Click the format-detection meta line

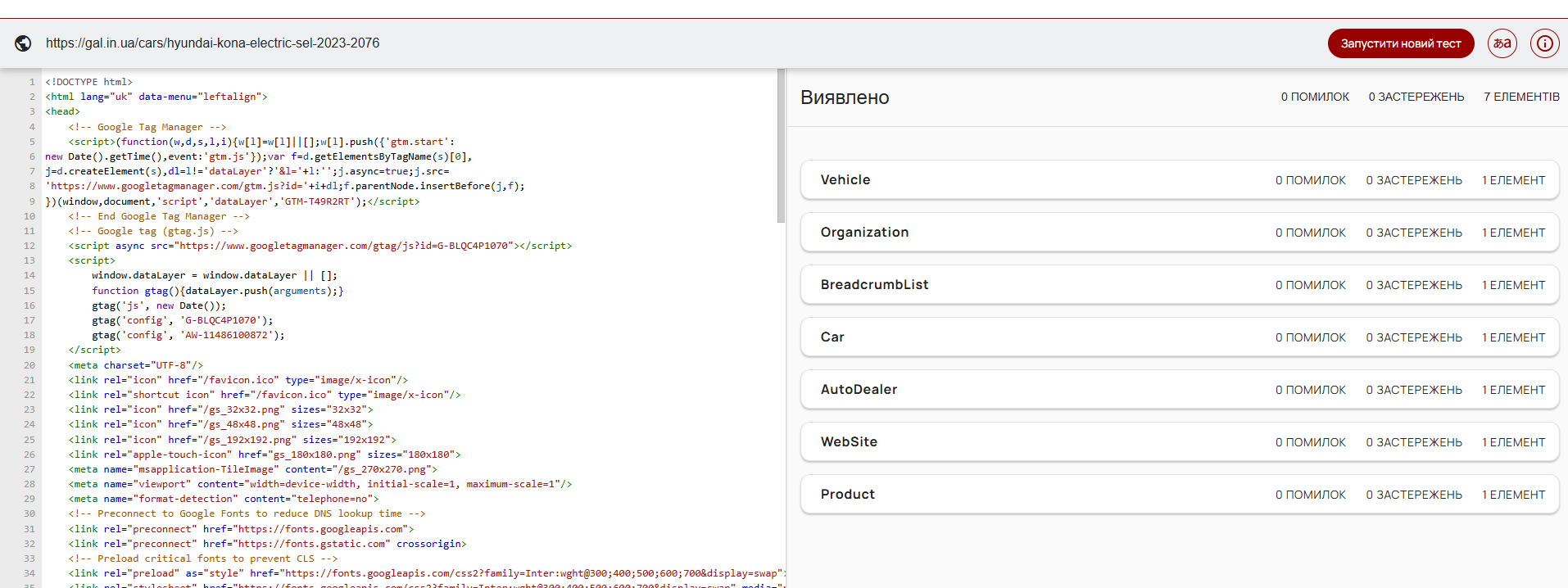coord(224,499)
